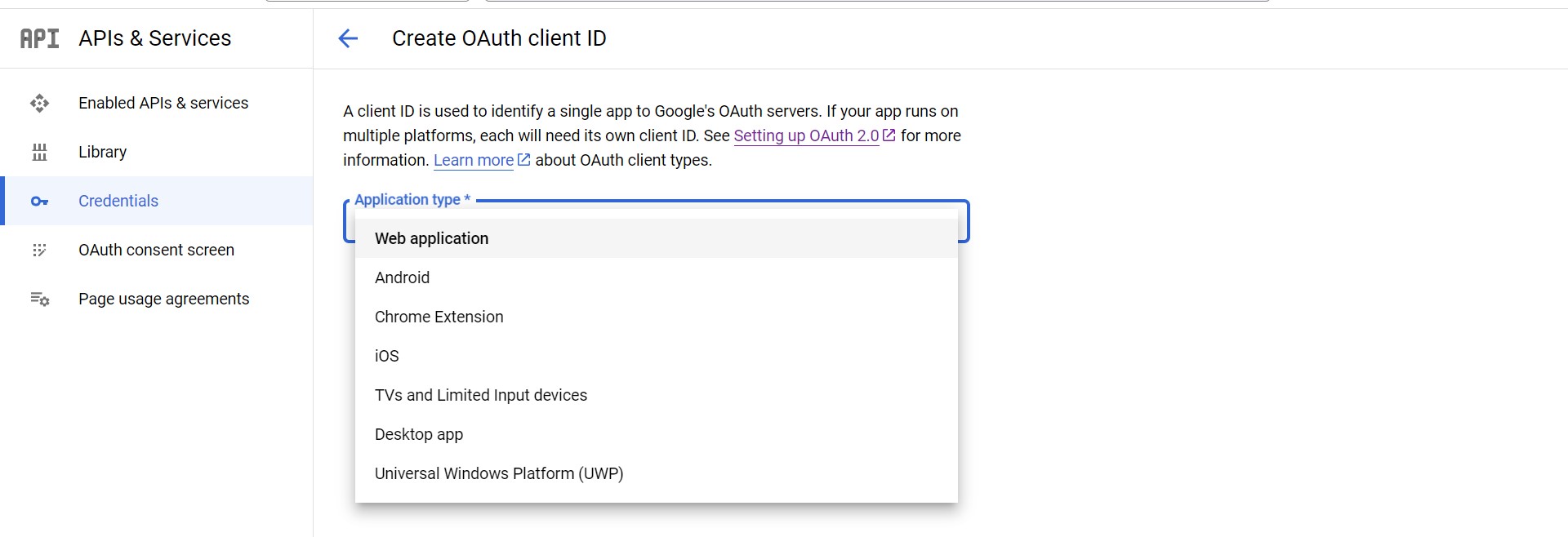Image resolution: width=1568 pixels, height=537 pixels.
Task: Choose Universal Windows Platform (UWP)
Action: [x=657, y=473]
